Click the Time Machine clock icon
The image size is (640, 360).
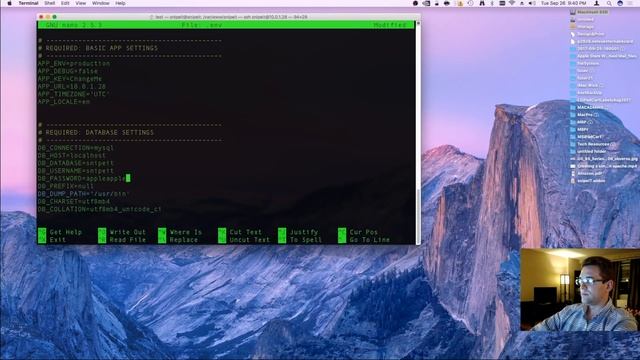point(471,3)
